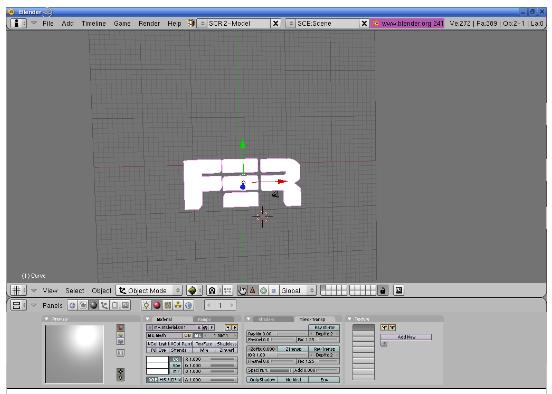The height and width of the screenshot is (394, 552).
Task: Toggle the VCol Light button
Action: (158, 343)
